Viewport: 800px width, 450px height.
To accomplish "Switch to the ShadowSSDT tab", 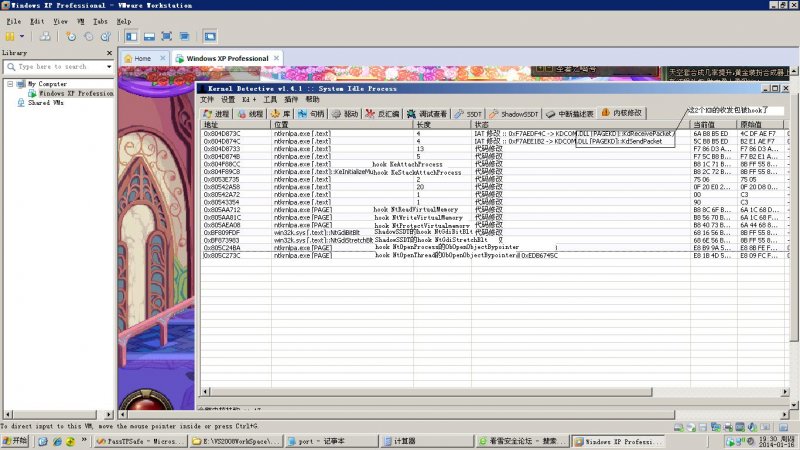I will [x=514, y=114].
